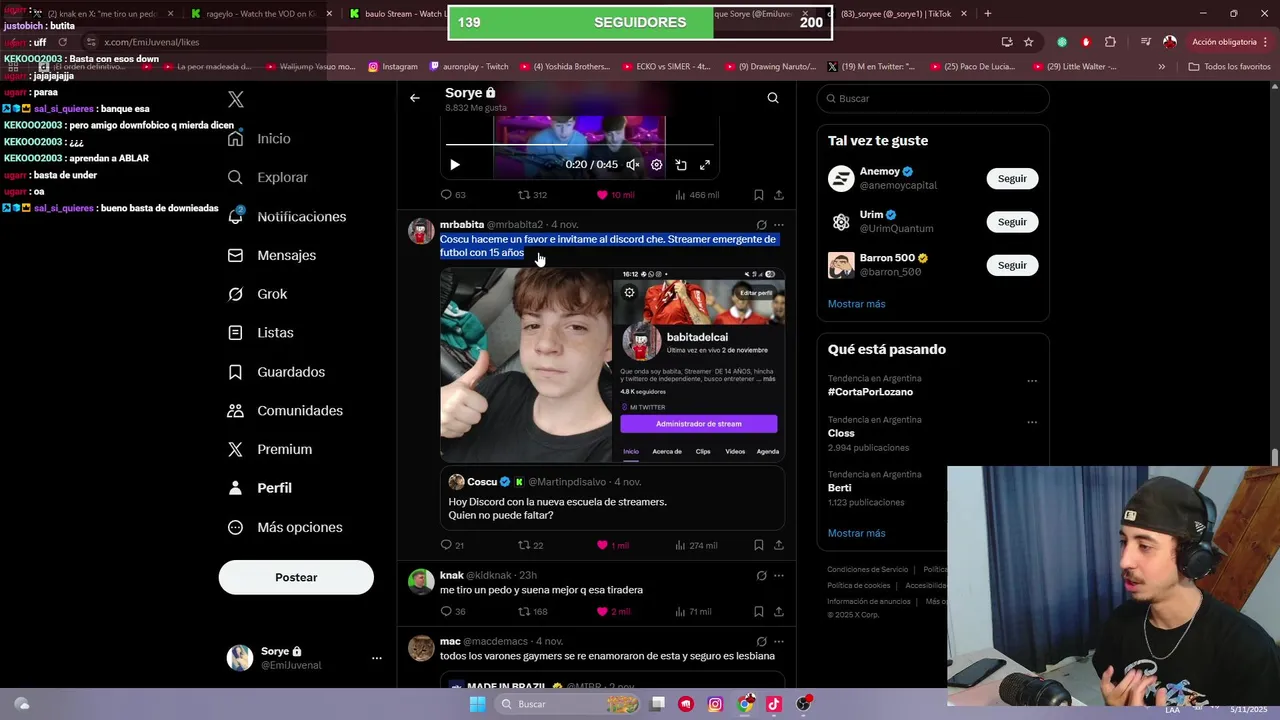Open Premium in sidebar
Screen dimensions: 1280x720
point(269,449)
